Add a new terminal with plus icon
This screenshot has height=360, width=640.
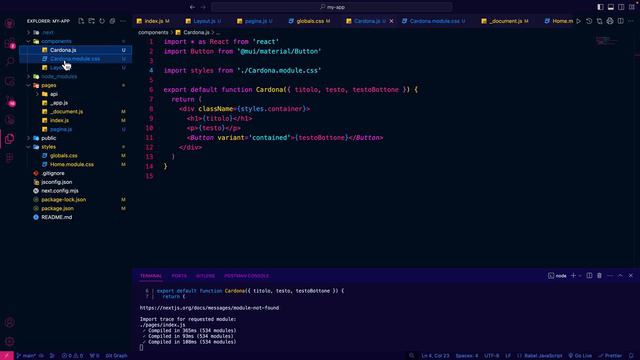573,276
